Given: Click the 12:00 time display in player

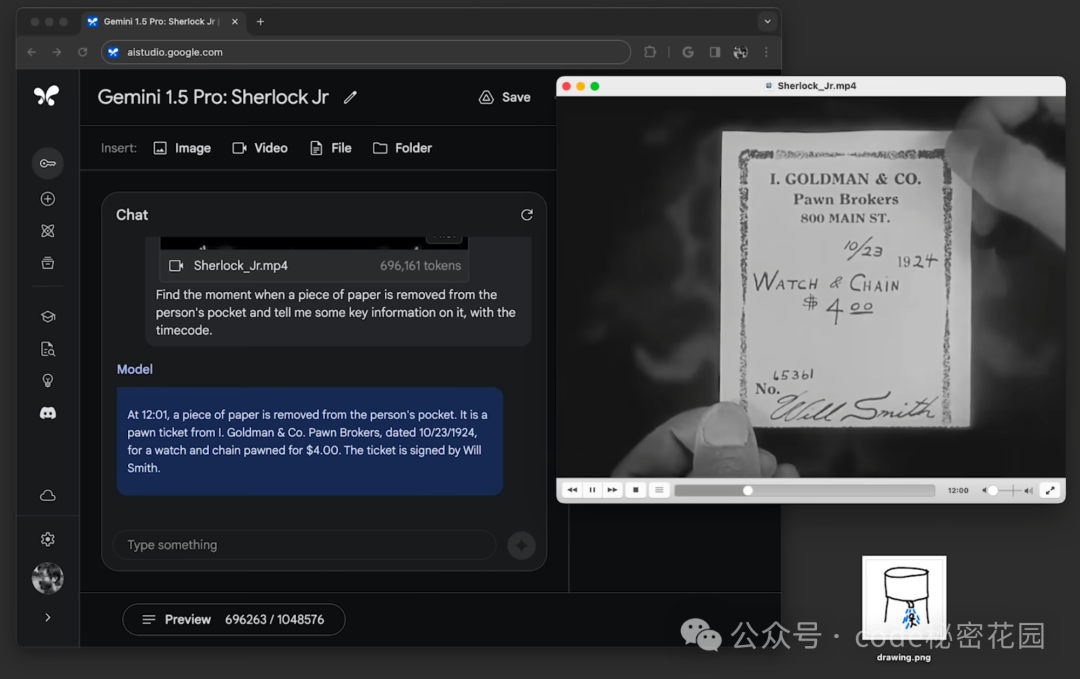Looking at the screenshot, I should (x=958, y=491).
